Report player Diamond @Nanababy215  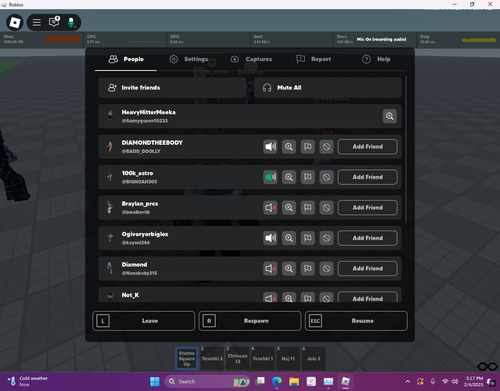(x=308, y=268)
